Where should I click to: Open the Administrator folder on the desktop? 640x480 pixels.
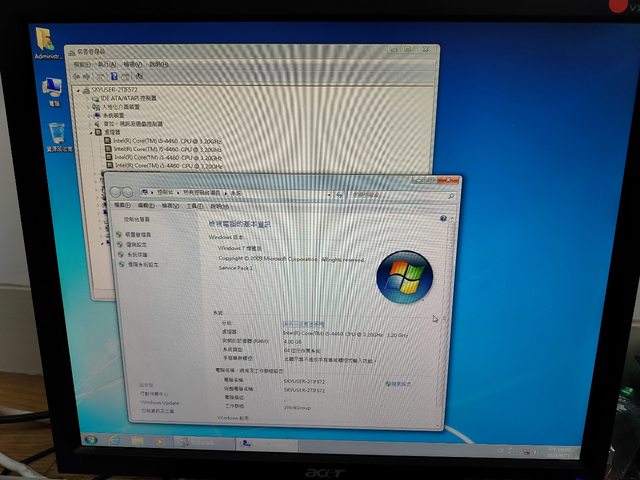(46, 40)
